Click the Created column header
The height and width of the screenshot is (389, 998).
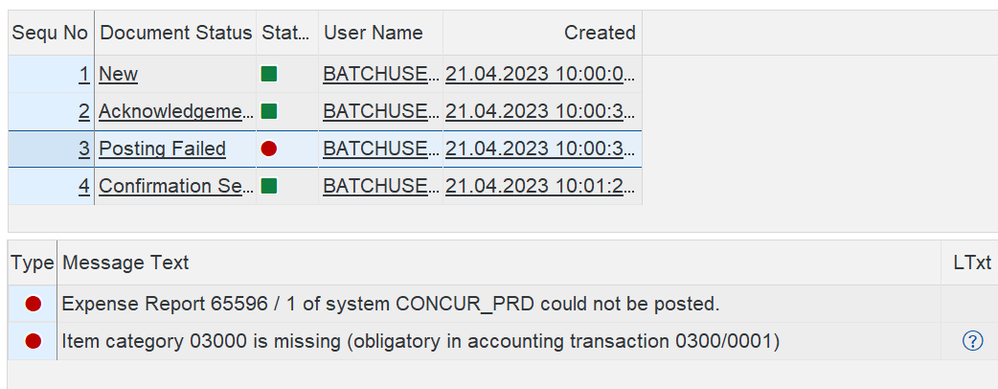click(542, 33)
